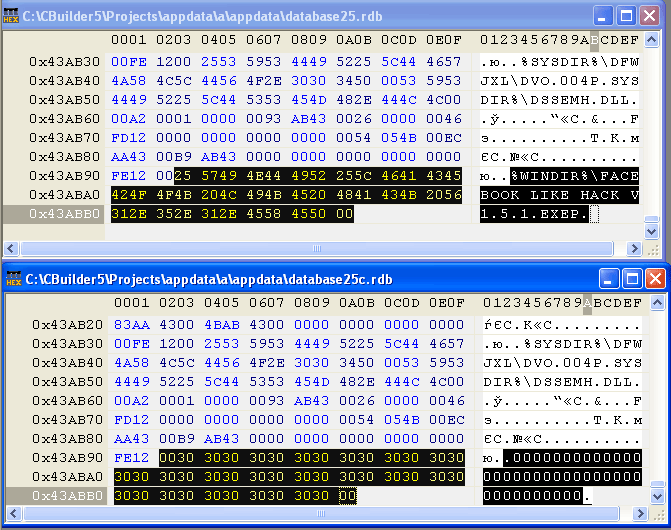Select address row 0x43AB30 in top window

pyautogui.click(x=64, y=62)
